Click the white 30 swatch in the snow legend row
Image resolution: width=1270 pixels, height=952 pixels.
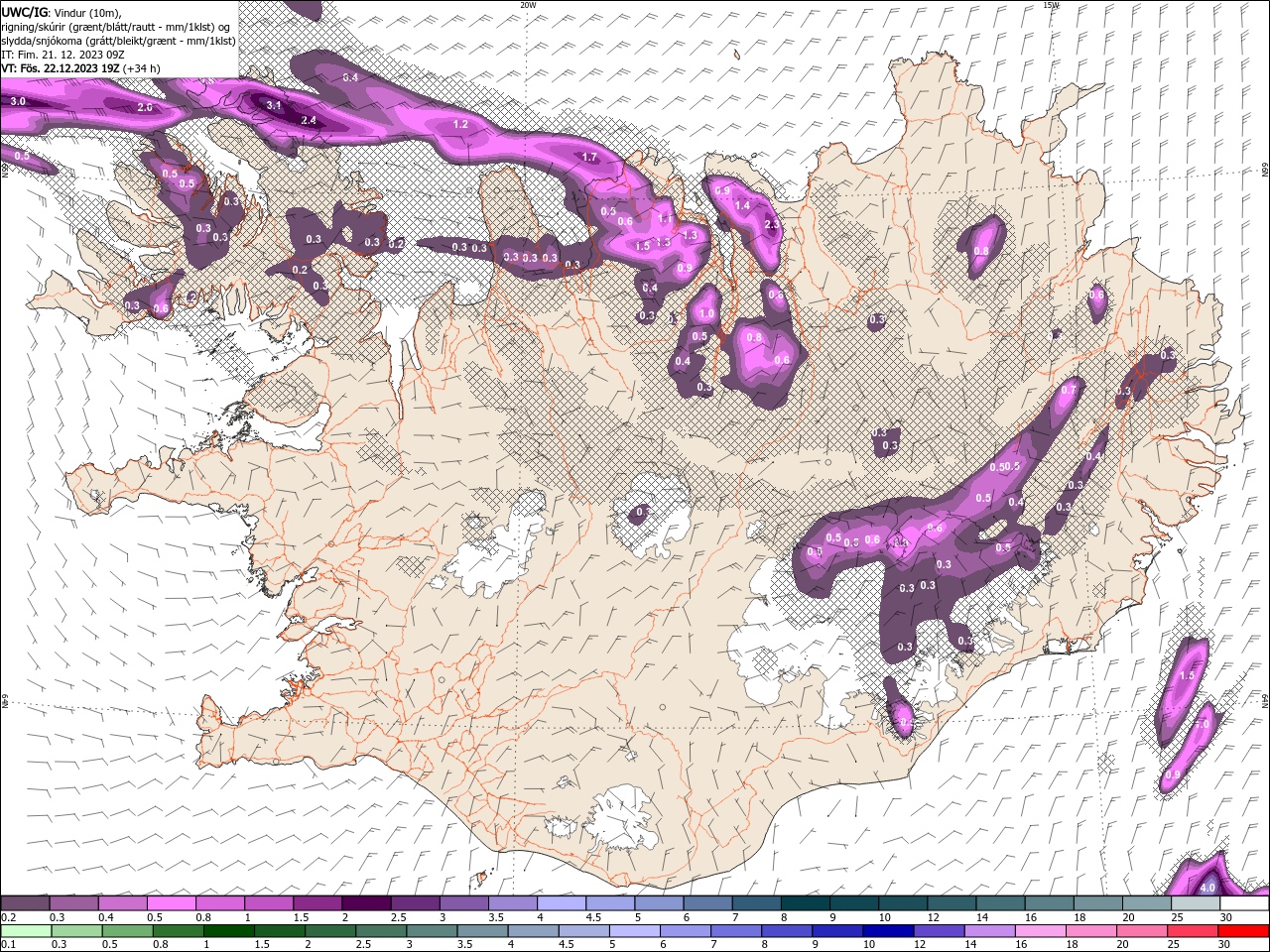click(1242, 902)
